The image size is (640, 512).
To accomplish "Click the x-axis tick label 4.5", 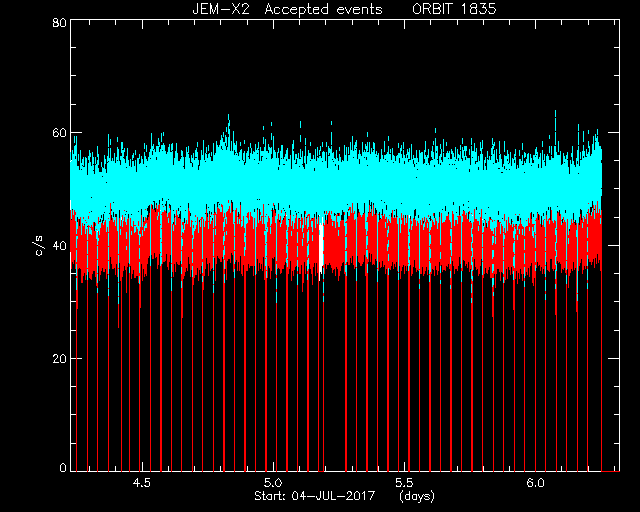I will point(142,483).
